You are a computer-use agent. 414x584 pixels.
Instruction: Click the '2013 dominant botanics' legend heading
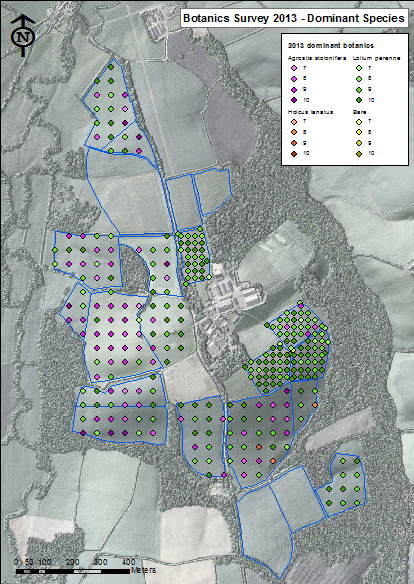pos(331,46)
